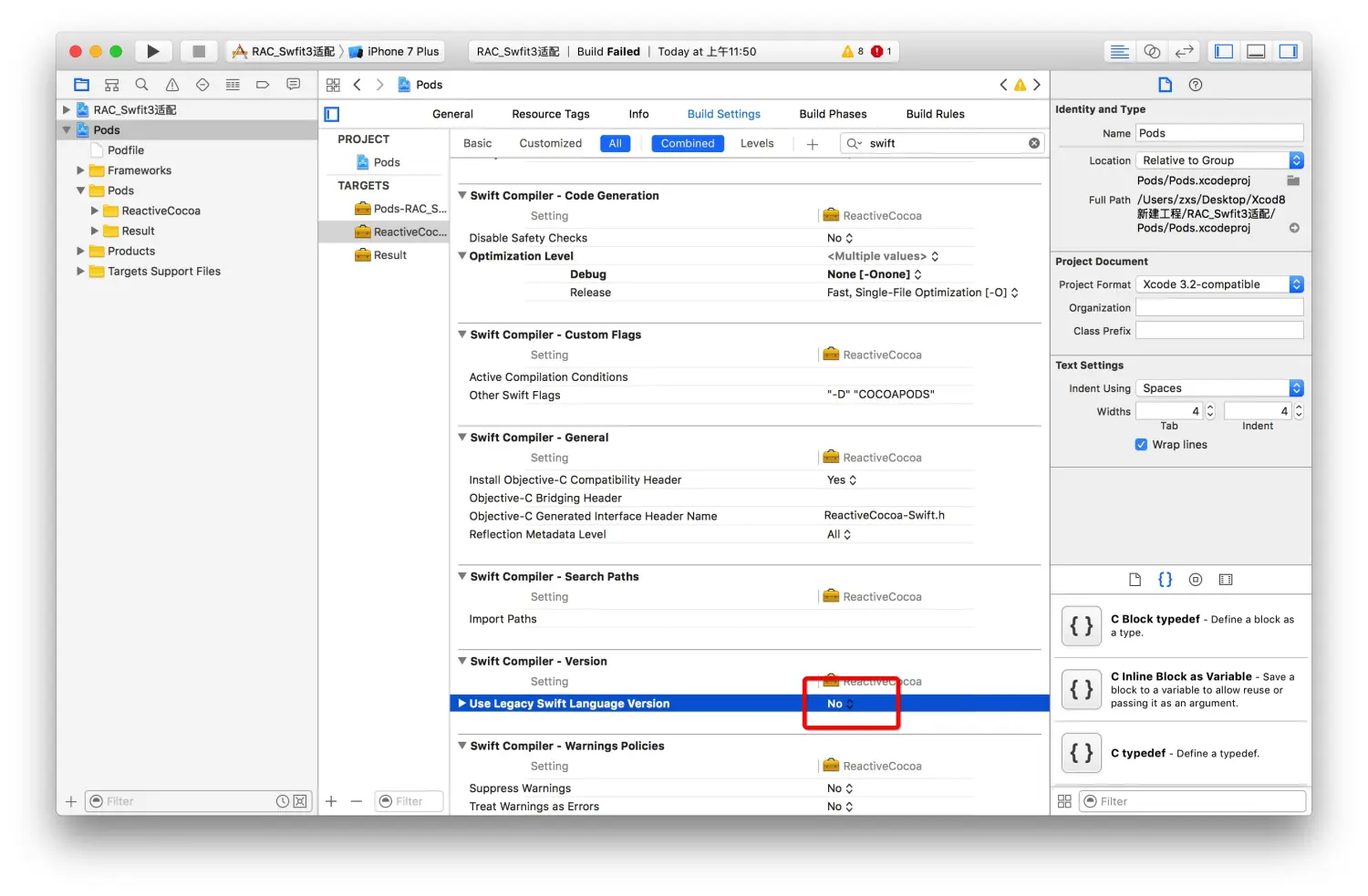This screenshot has width=1368, height=896.
Task: Switch to the Resource Tags tab
Action: (x=551, y=114)
